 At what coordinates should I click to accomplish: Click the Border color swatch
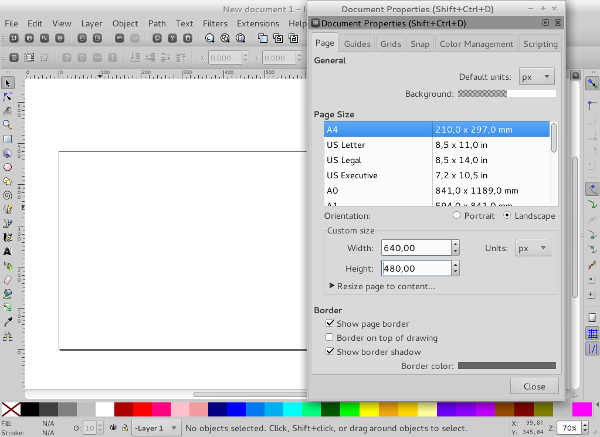(507, 366)
